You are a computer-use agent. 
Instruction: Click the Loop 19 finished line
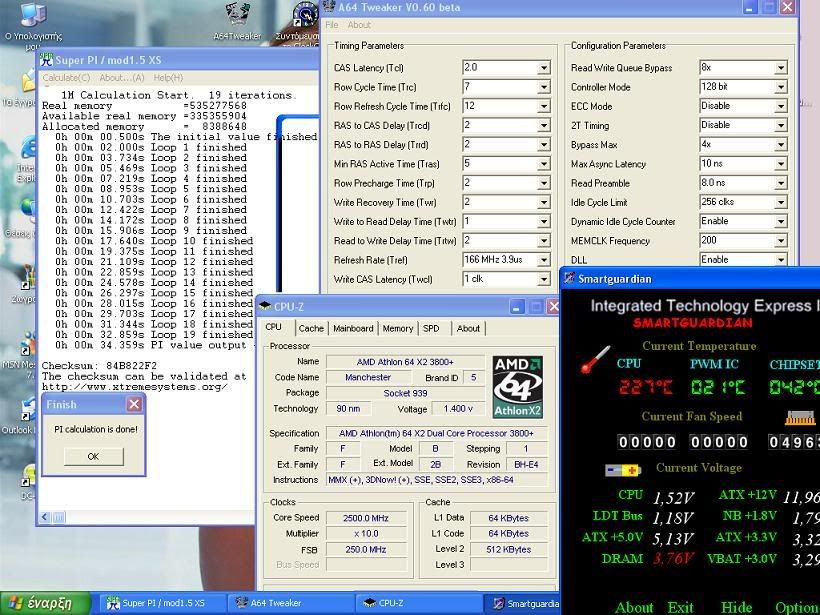pyautogui.click(x=154, y=335)
